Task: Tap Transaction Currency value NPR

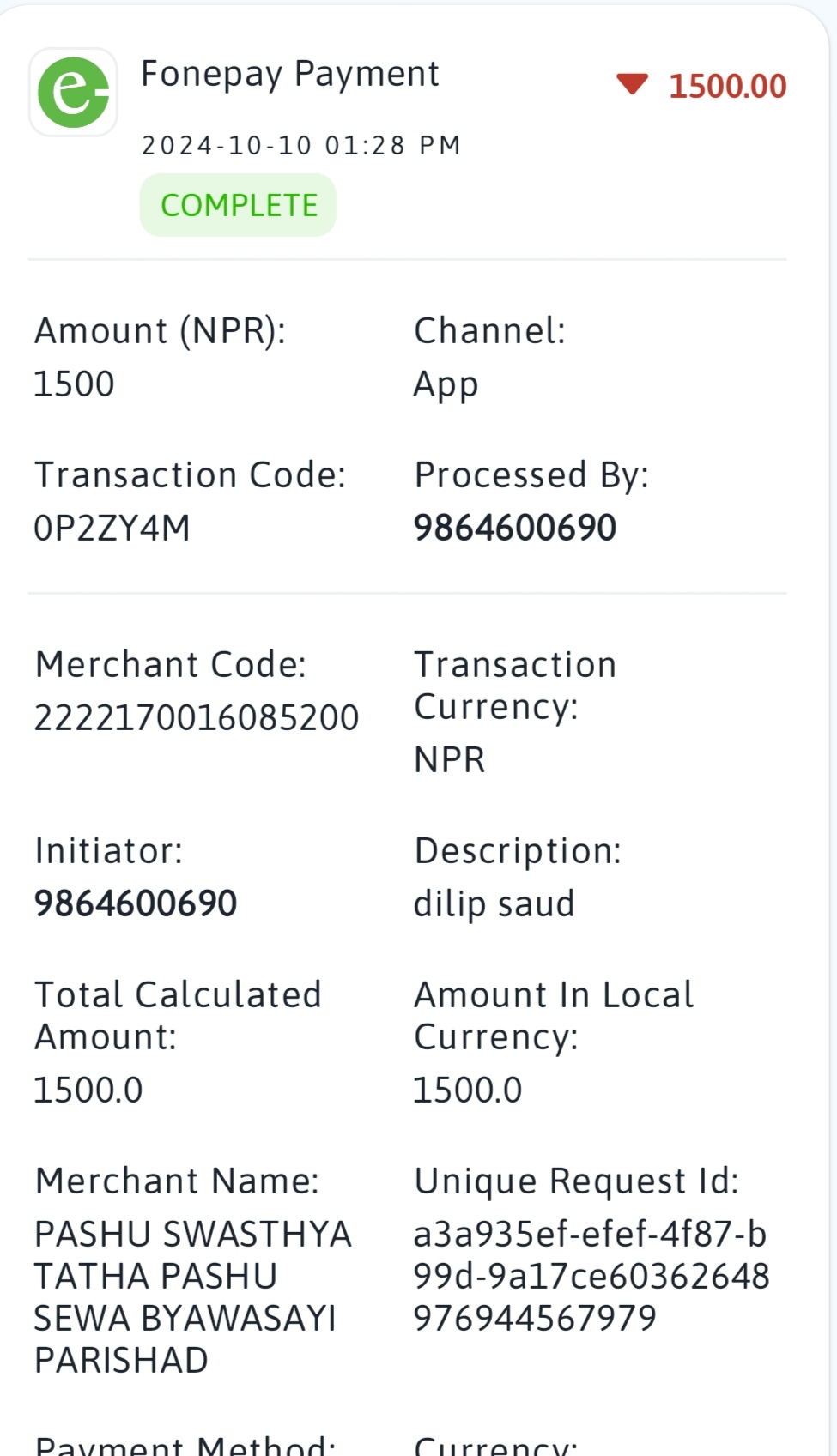Action: pyautogui.click(x=449, y=759)
